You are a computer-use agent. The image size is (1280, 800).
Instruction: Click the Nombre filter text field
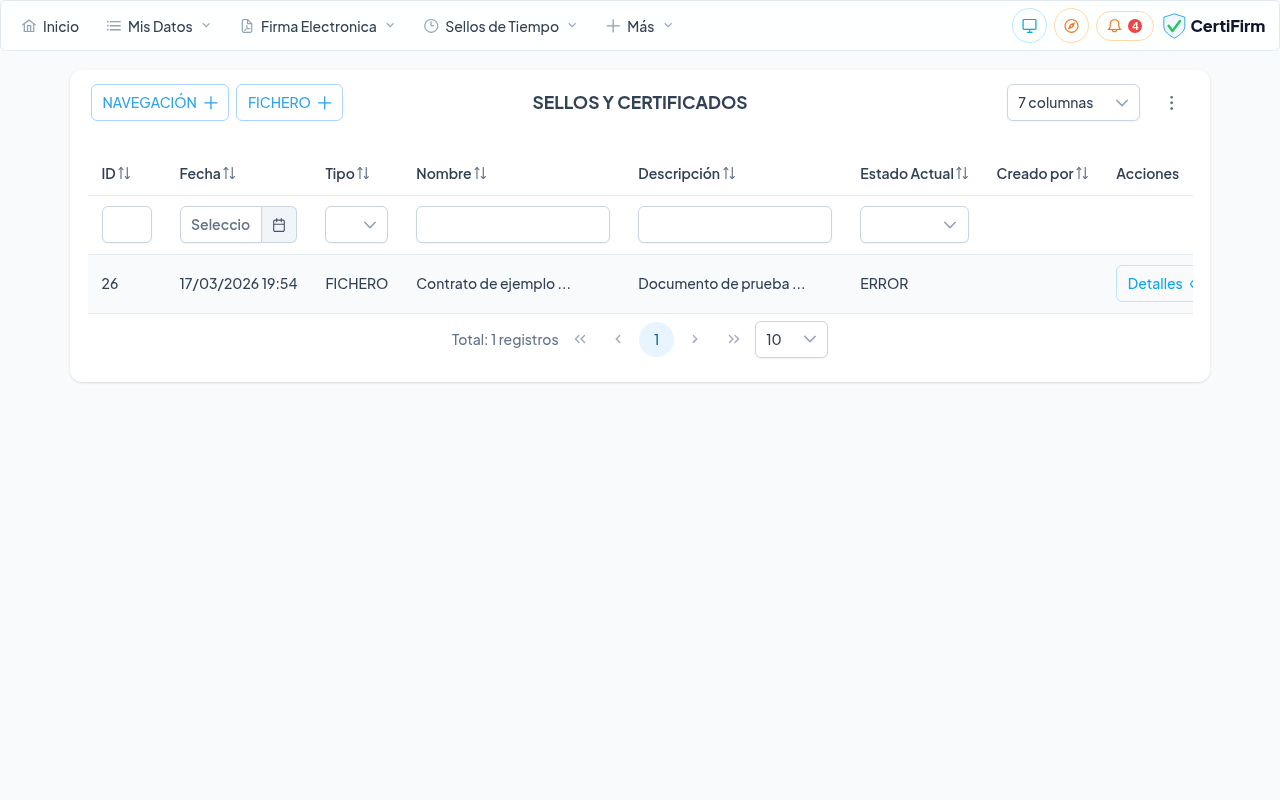coord(513,225)
